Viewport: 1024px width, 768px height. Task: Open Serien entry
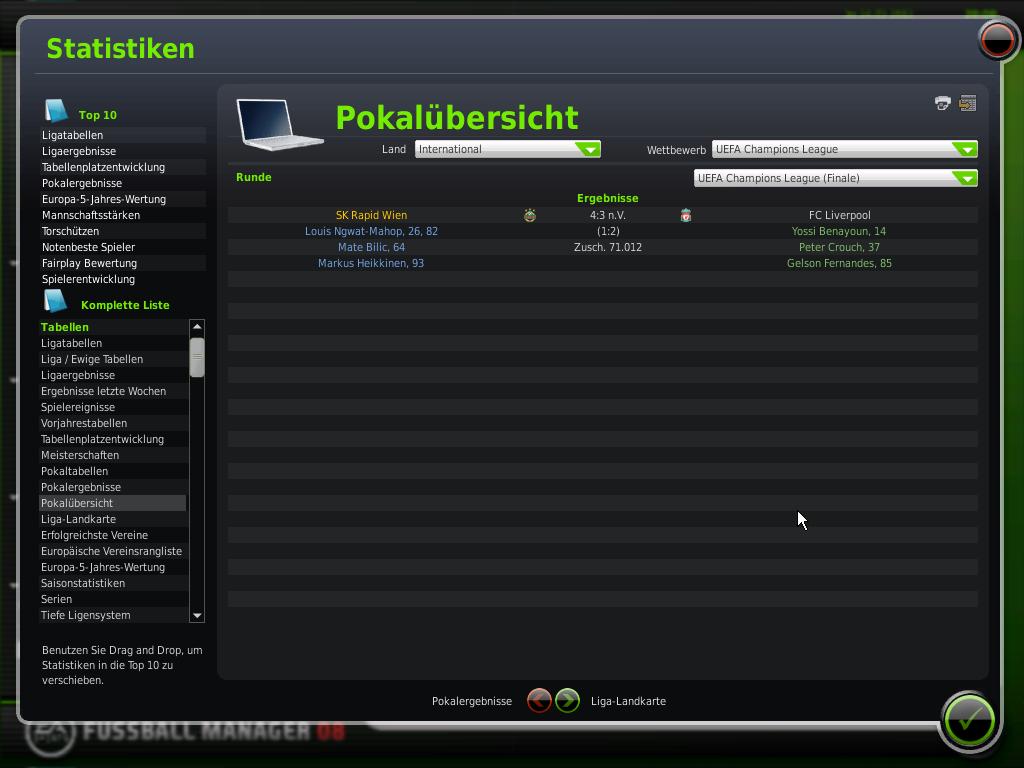56,599
